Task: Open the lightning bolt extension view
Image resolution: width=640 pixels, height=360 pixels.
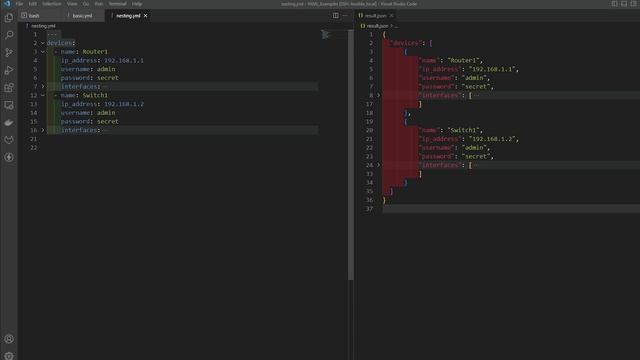Action: click(x=9, y=158)
